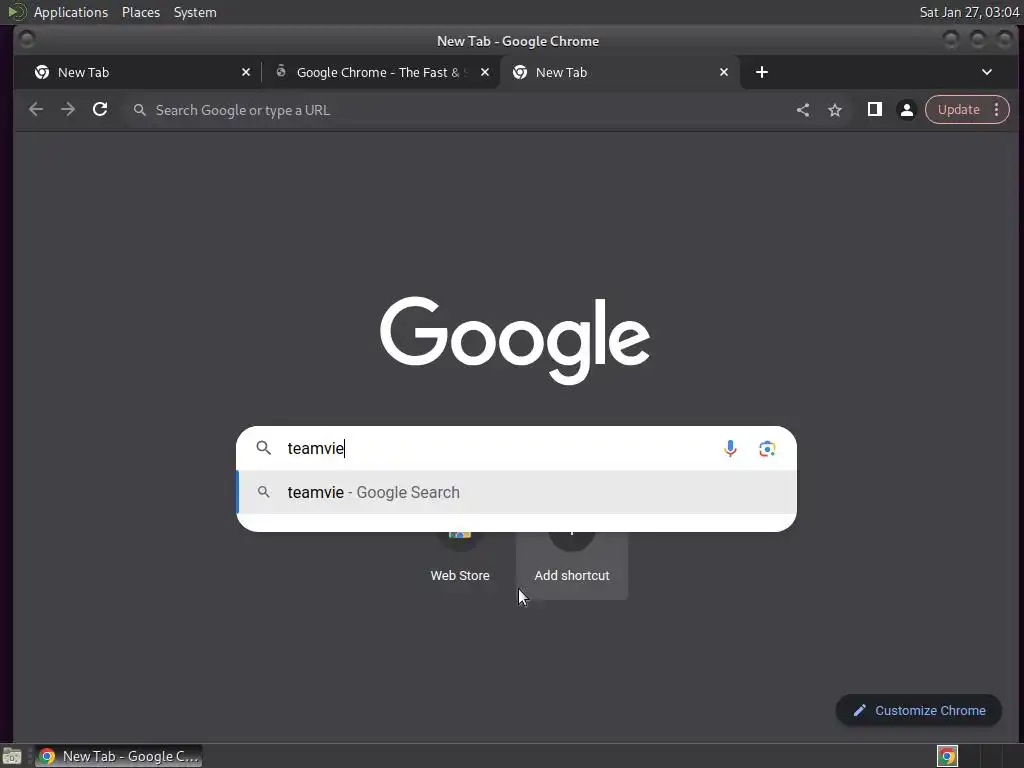Open the System menu
This screenshot has height=768, width=1024.
(x=195, y=12)
